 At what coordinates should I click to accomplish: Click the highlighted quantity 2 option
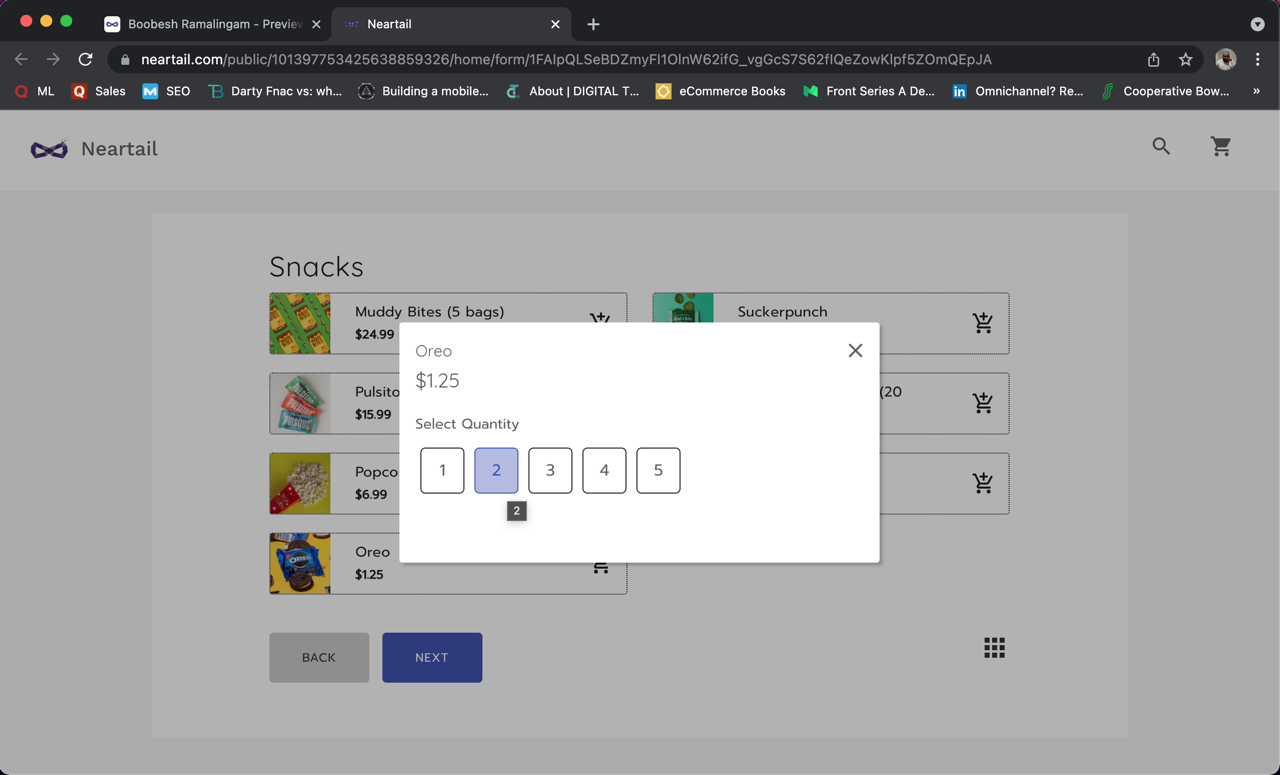pyautogui.click(x=496, y=470)
